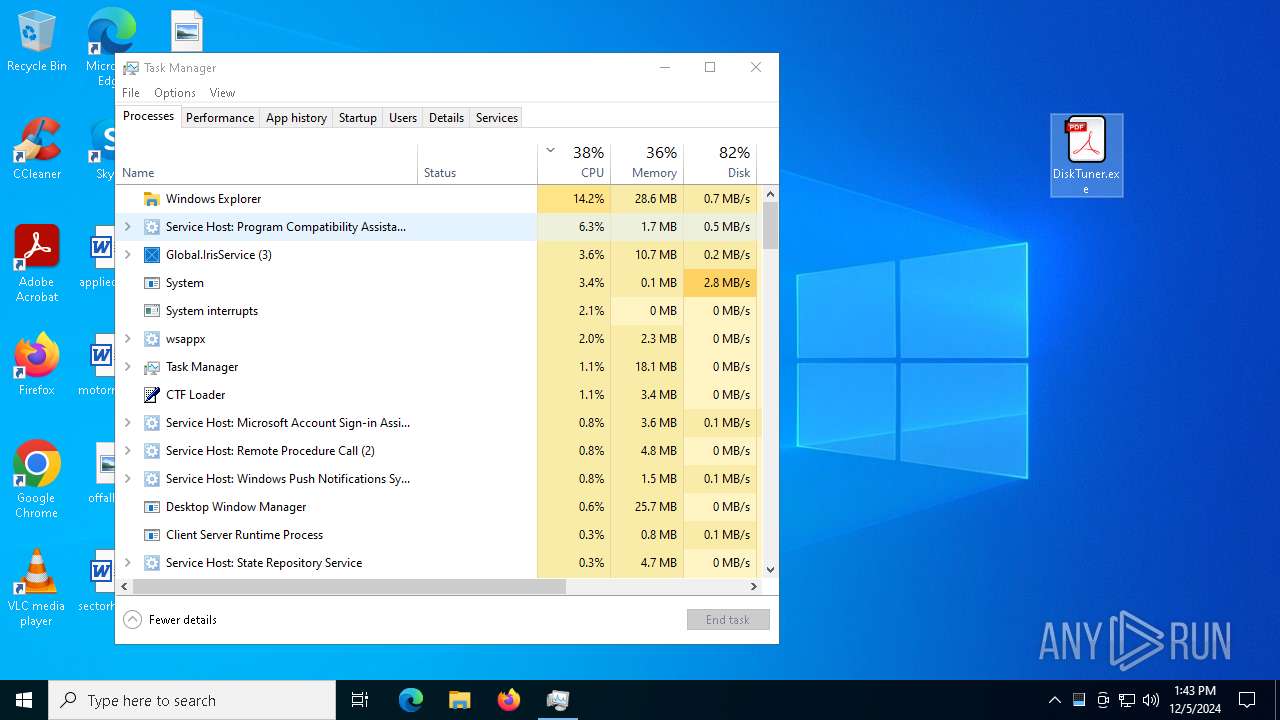Screen dimensions: 1280x720
Task: Click the wsappx gear icon
Action: pos(152,339)
